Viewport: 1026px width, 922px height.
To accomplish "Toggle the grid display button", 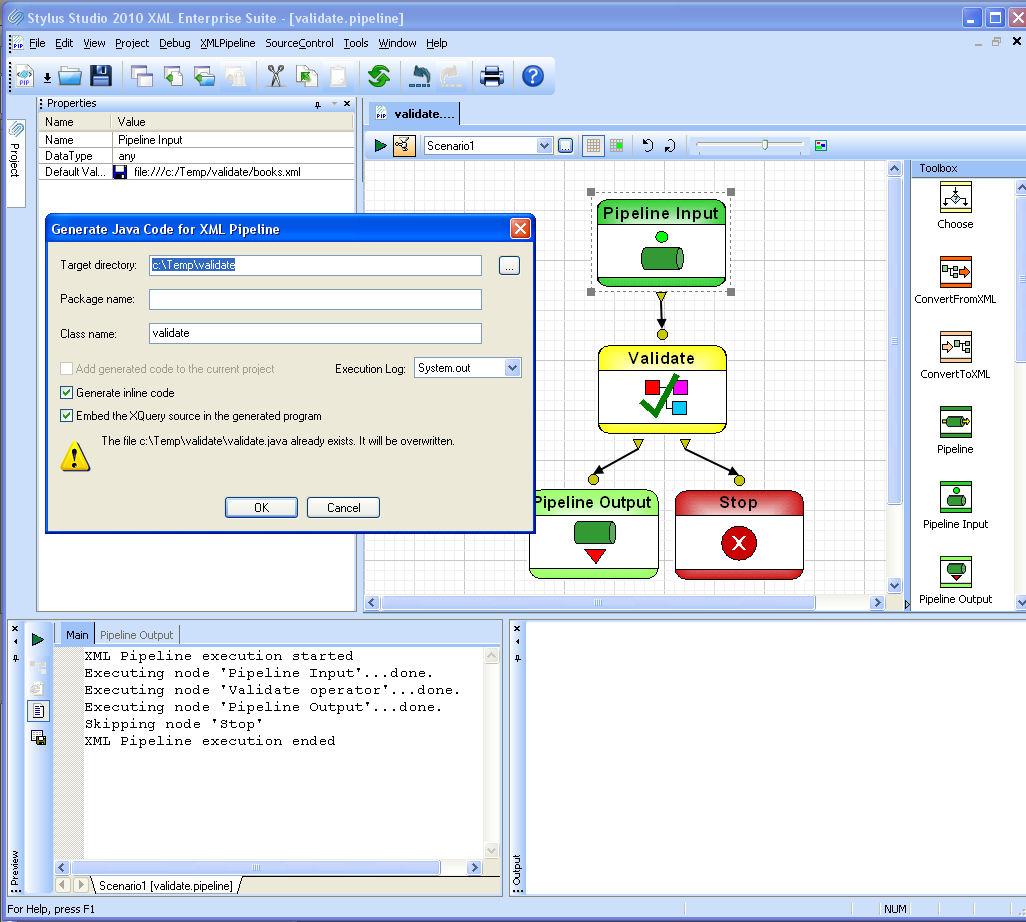I will coord(593,146).
